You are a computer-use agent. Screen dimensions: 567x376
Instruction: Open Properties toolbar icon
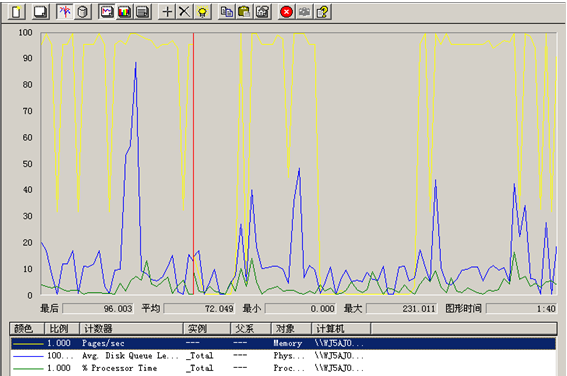(263, 12)
